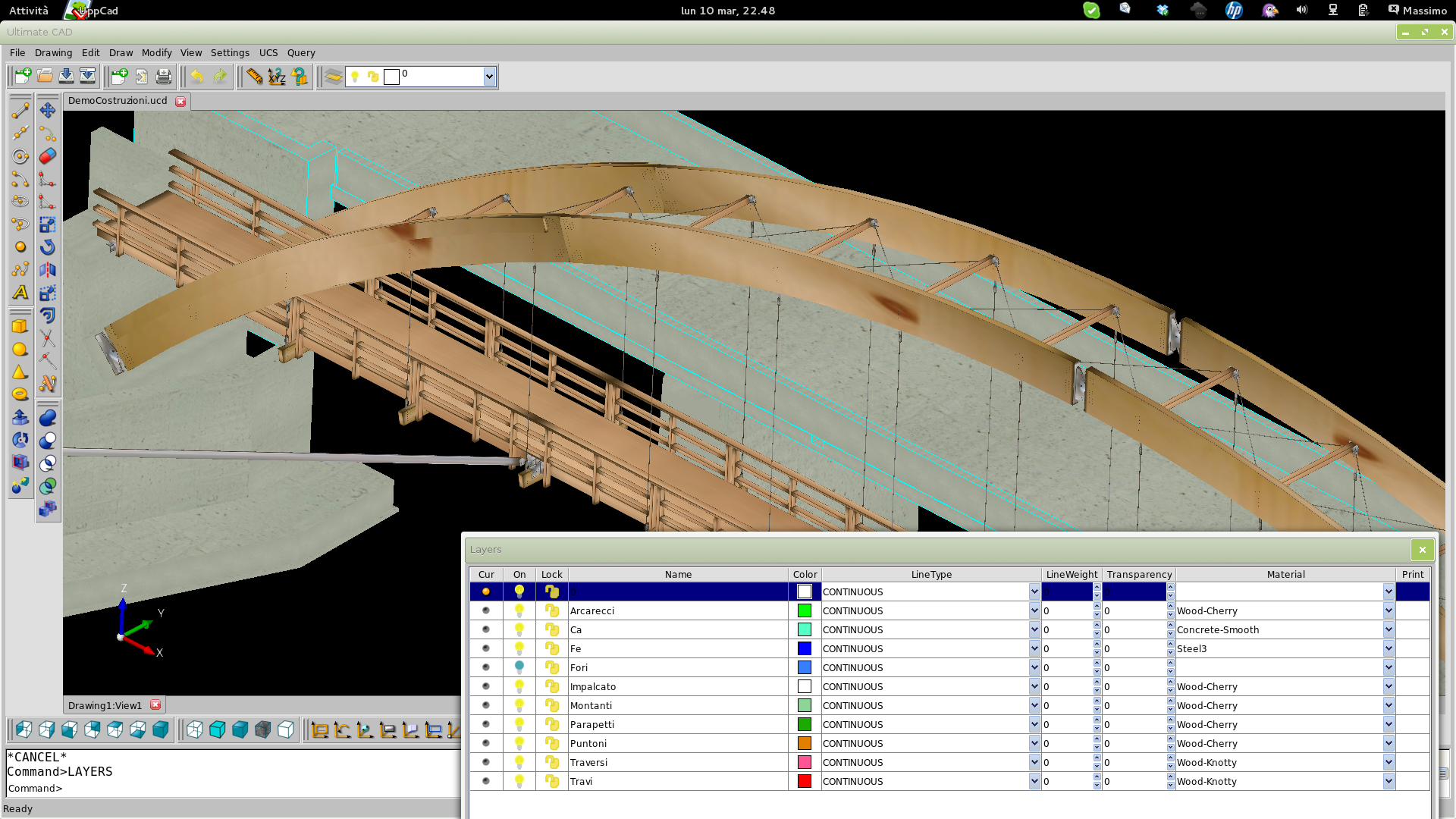
Task: Click the command line input field
Action: click(x=227, y=788)
